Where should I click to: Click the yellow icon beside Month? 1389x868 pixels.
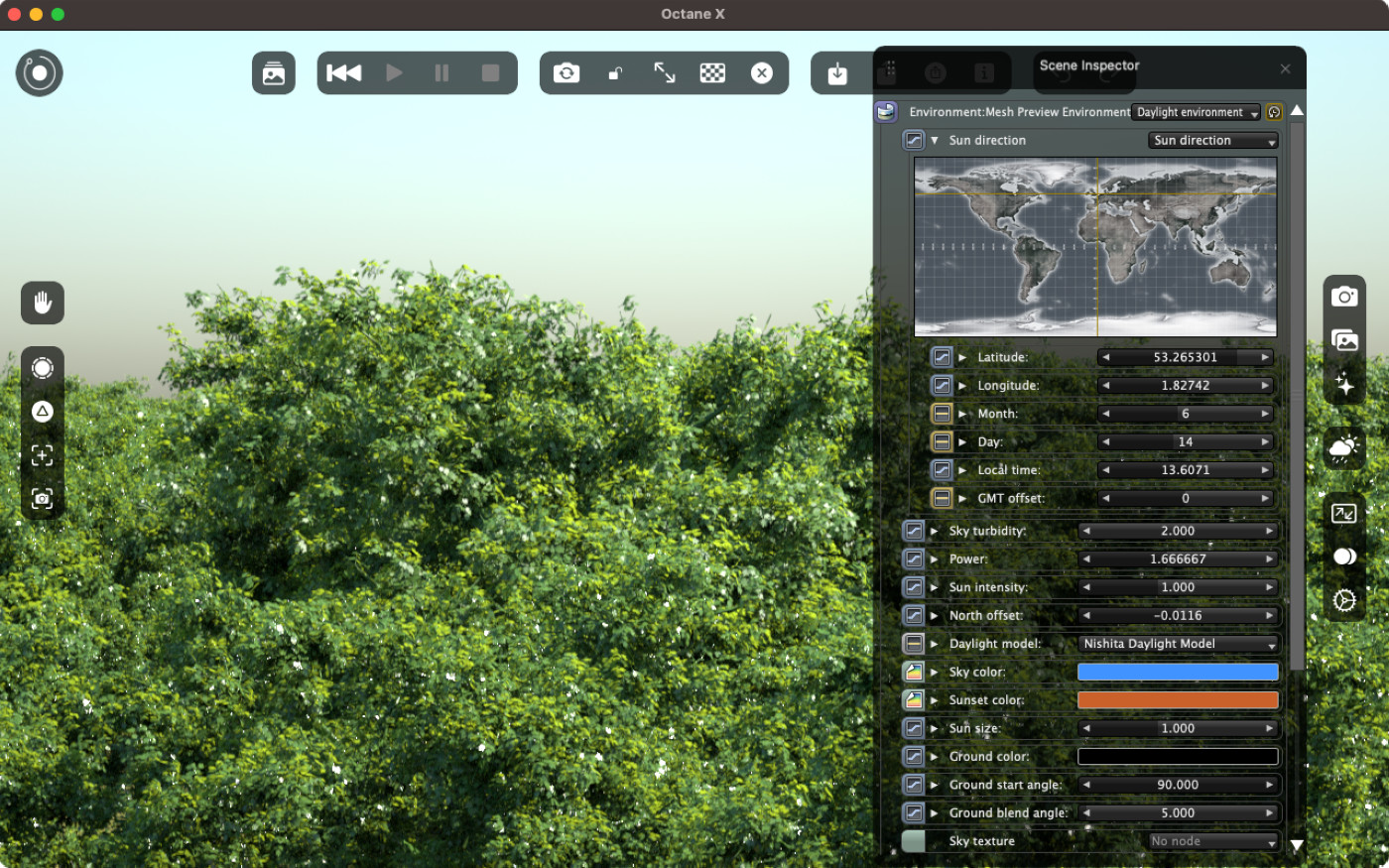(x=942, y=414)
